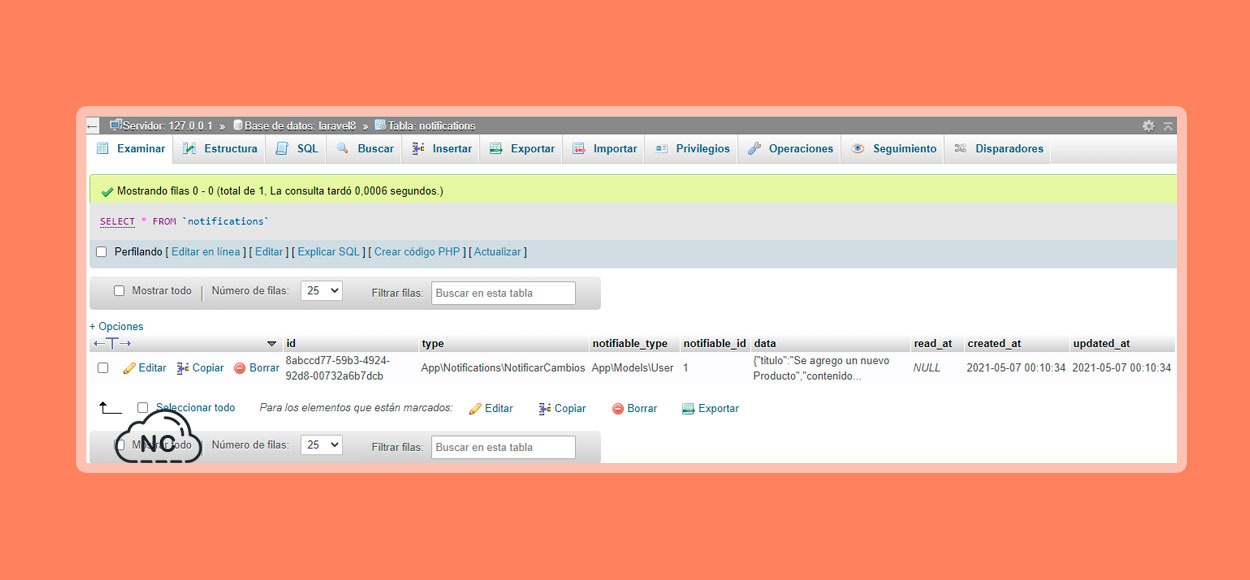Image resolution: width=1250 pixels, height=580 pixels.
Task: Click the upper Filtrar filas search field
Action: (504, 293)
